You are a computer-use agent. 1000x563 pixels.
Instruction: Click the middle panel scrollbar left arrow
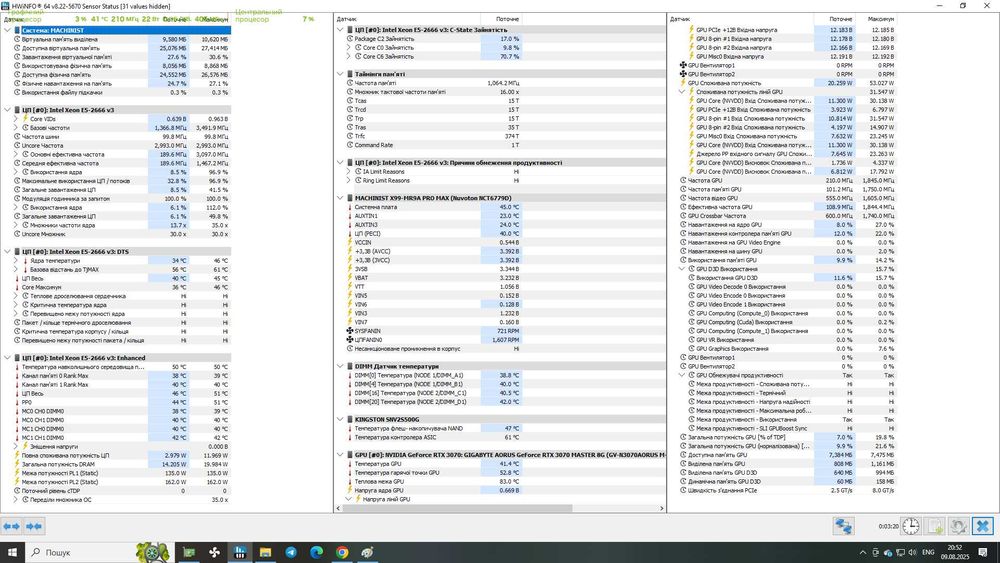pyautogui.click(x=338, y=508)
